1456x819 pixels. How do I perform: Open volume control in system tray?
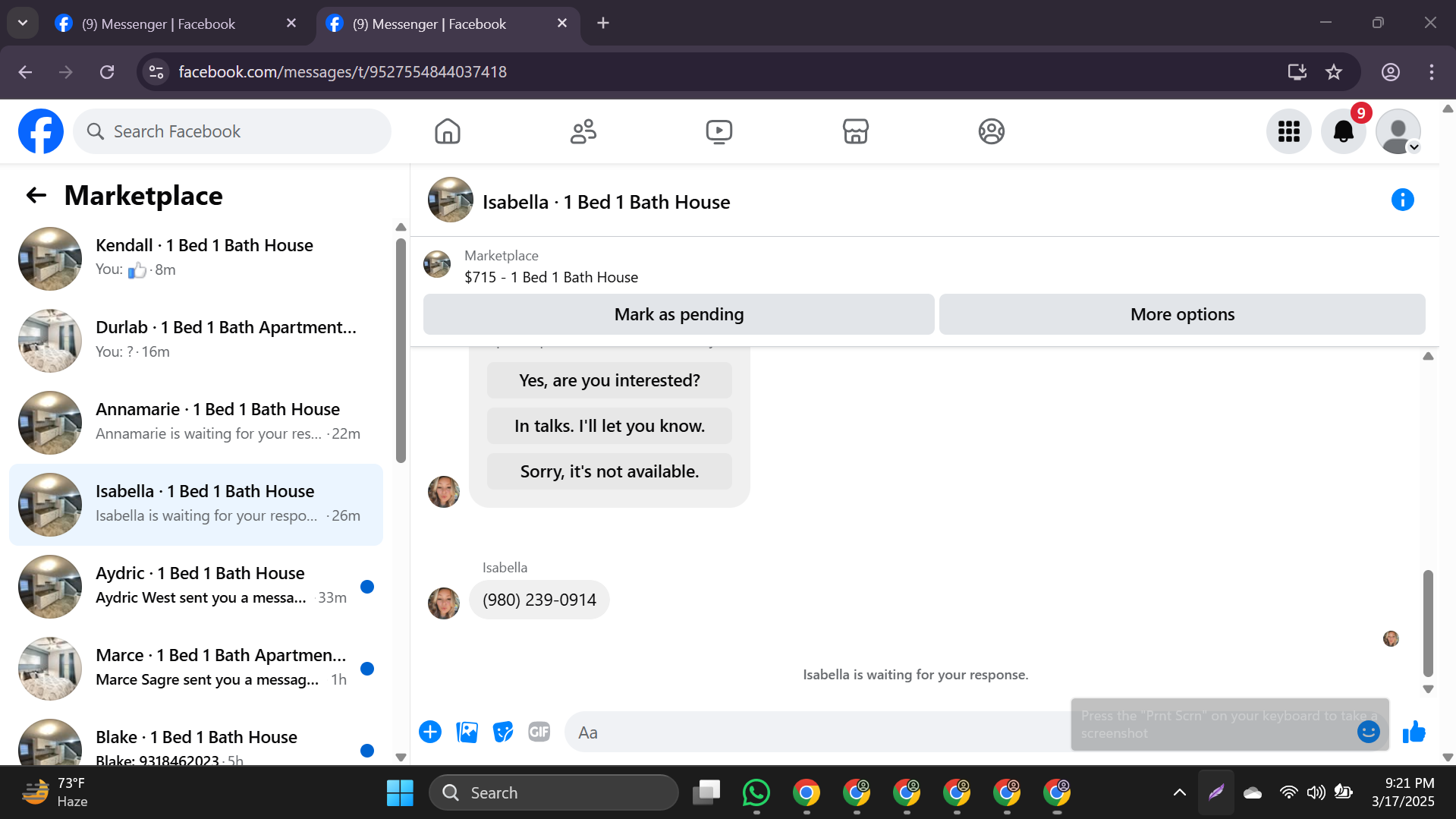coord(1316,792)
